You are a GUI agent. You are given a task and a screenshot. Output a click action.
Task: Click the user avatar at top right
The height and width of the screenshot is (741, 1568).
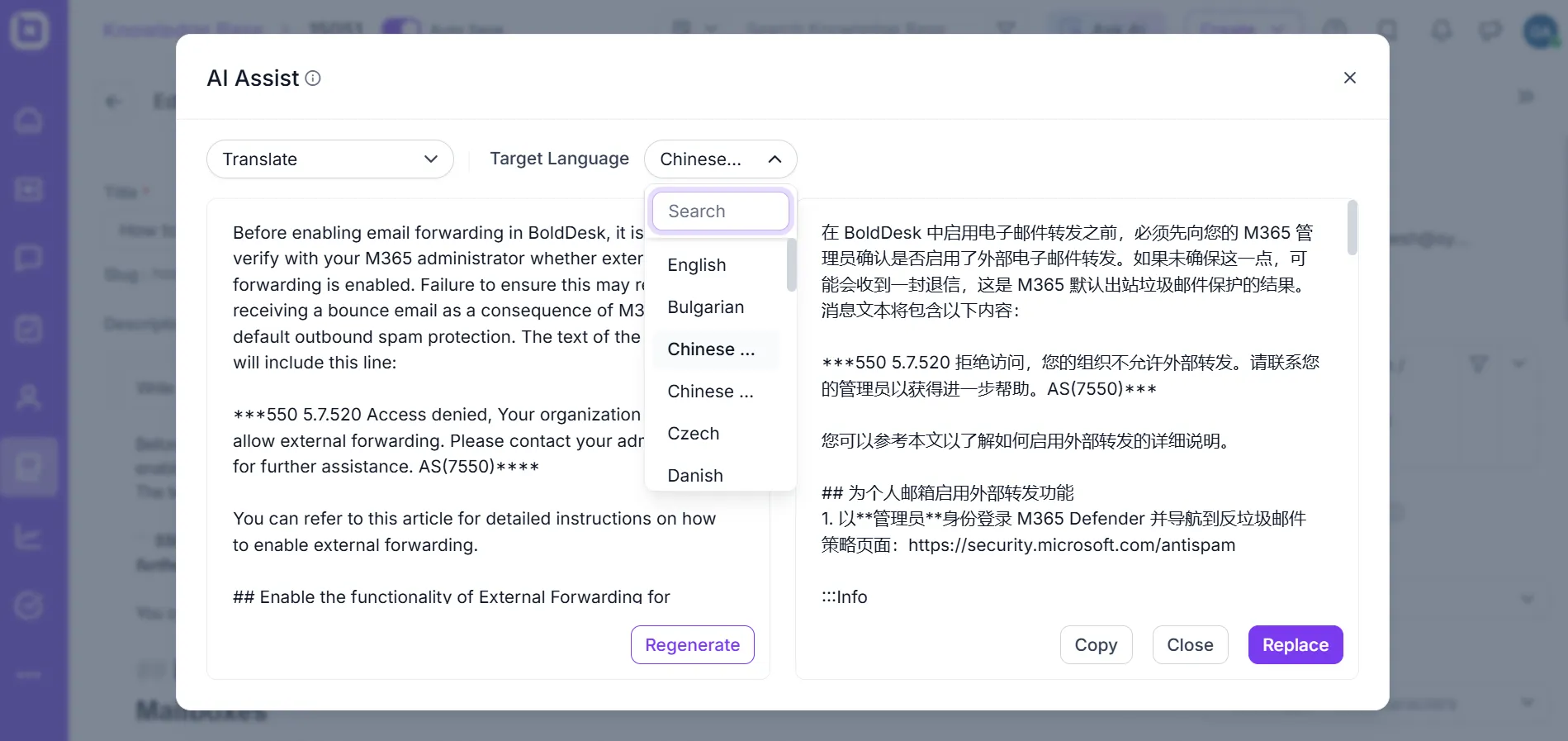[1541, 31]
